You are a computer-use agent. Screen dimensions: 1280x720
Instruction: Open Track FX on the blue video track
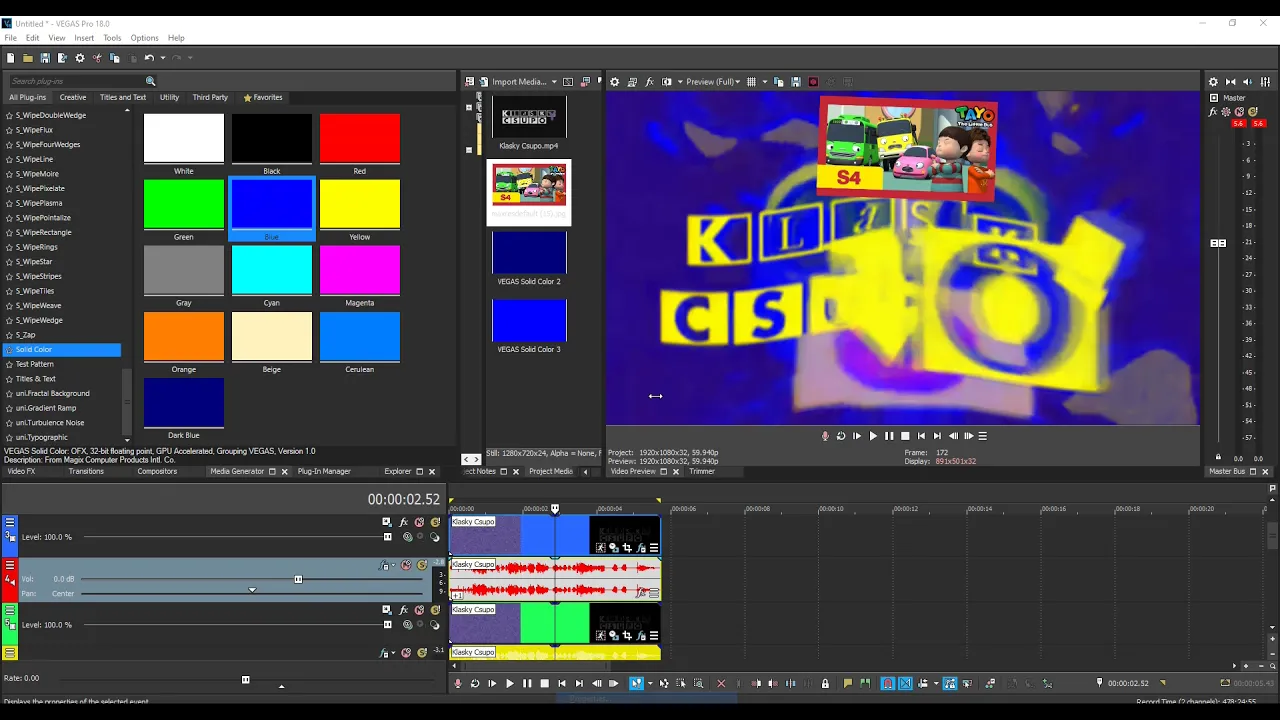click(403, 522)
